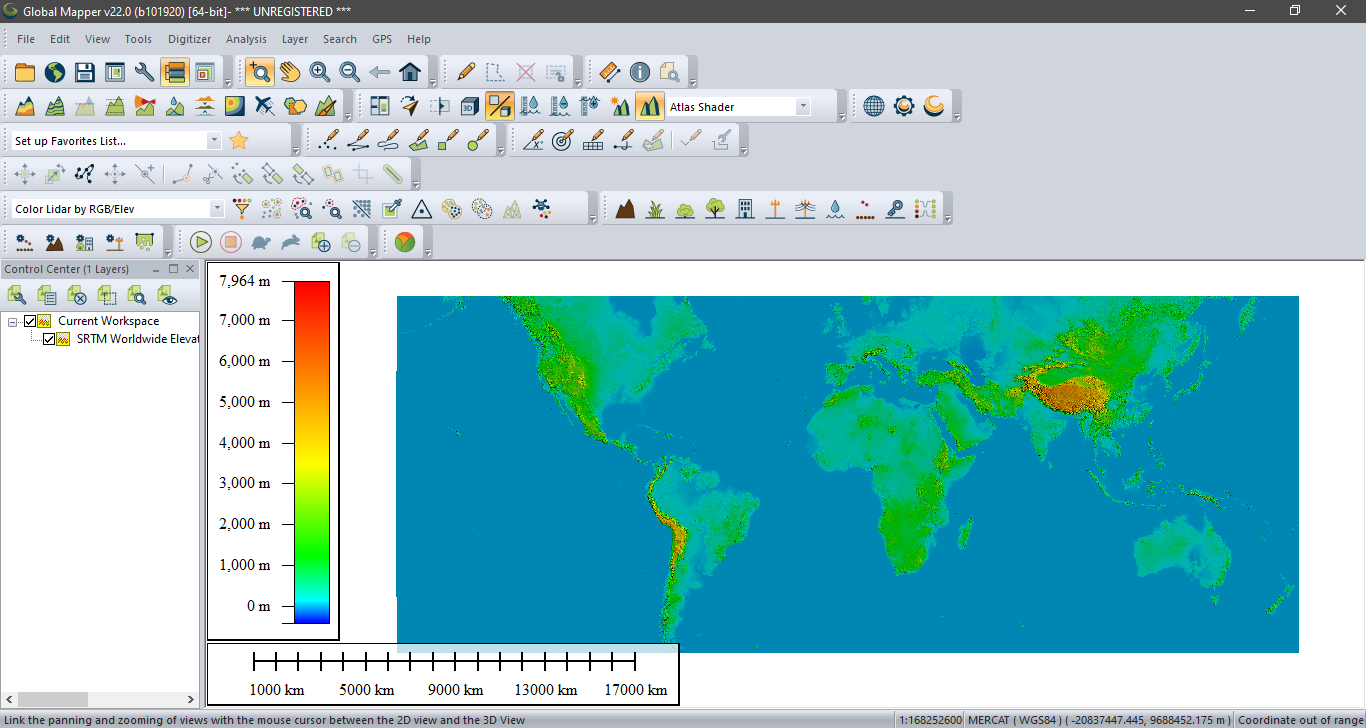Screen dimensions: 1366x728
Task: Collapse the Current Workspace tree node
Action: click(13, 321)
